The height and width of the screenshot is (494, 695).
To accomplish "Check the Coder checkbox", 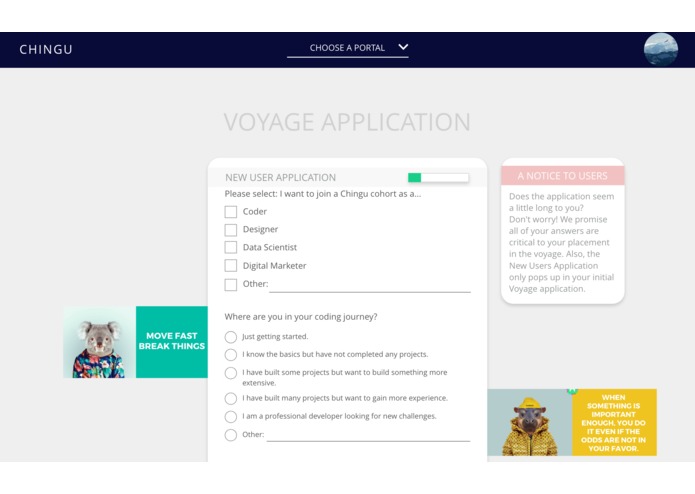I will point(230,212).
